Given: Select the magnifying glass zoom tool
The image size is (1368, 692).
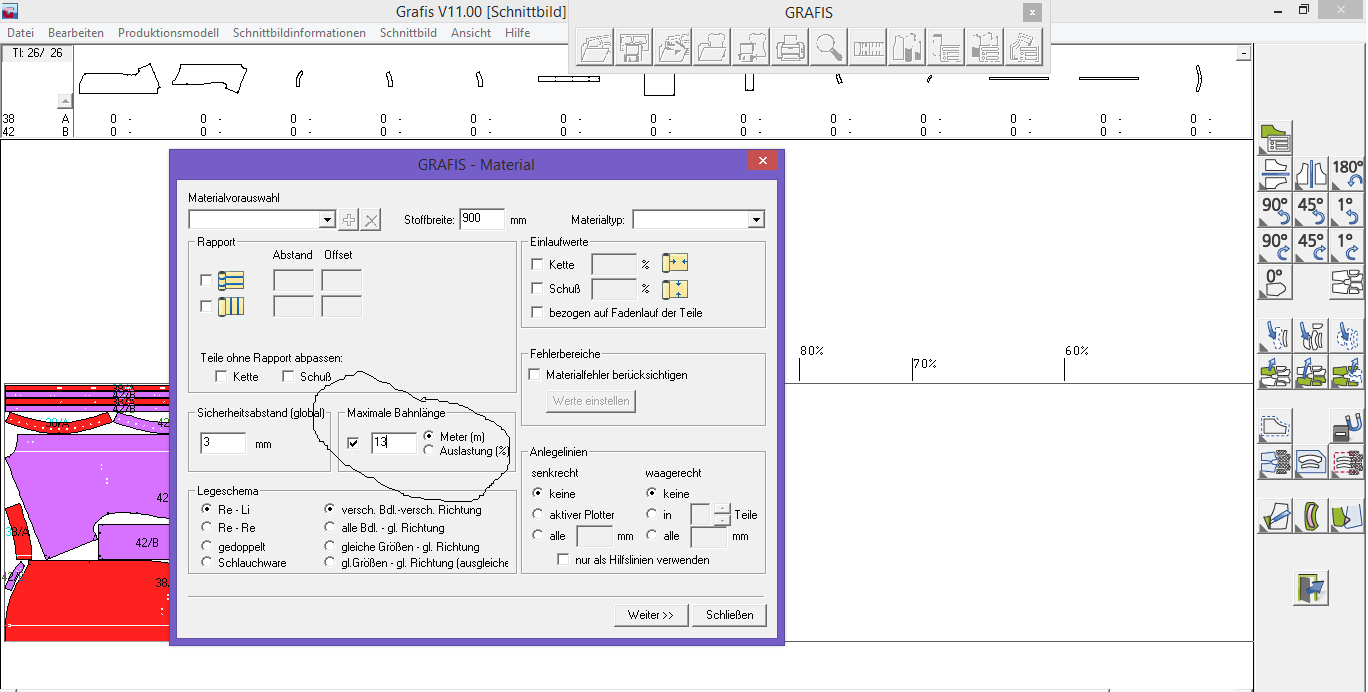Looking at the screenshot, I should coord(829,47).
